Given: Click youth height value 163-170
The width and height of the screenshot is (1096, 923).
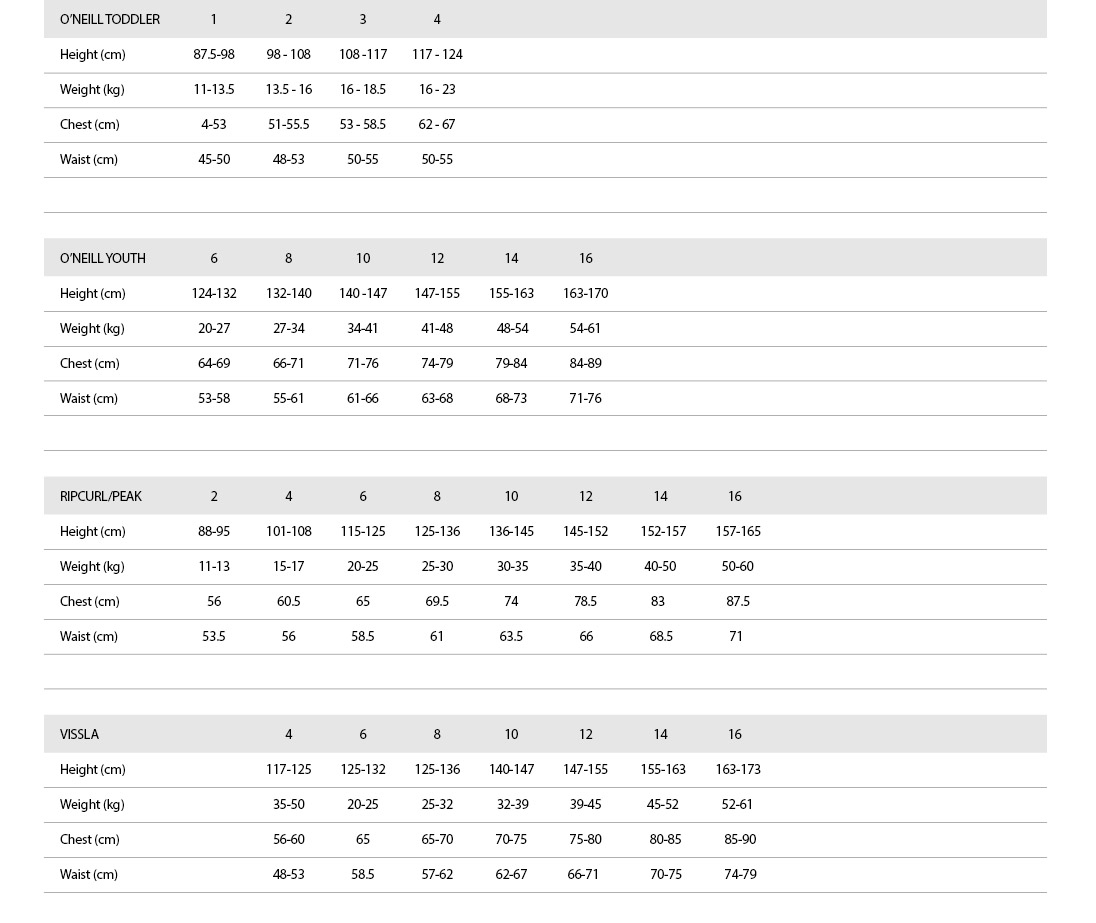Looking at the screenshot, I should [x=586, y=294].
